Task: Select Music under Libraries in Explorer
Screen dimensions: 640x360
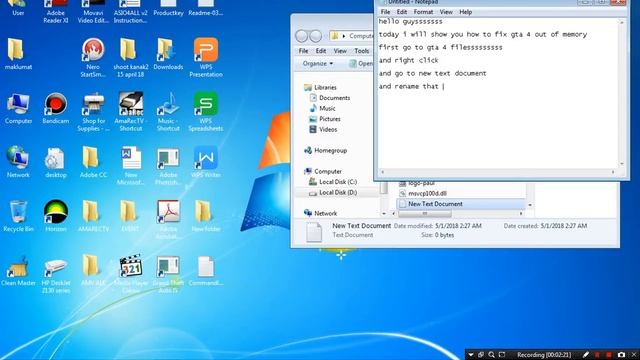Action: coord(322,109)
